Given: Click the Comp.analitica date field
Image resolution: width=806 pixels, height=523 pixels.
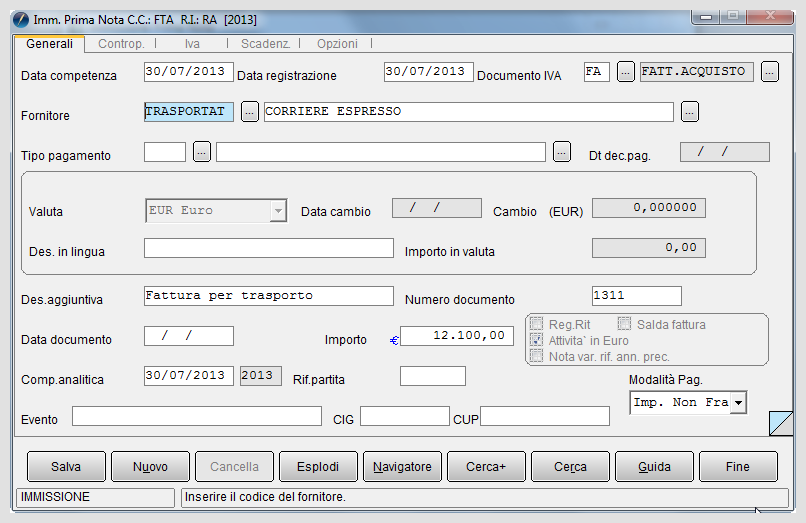Looking at the screenshot, I should click(x=189, y=376).
